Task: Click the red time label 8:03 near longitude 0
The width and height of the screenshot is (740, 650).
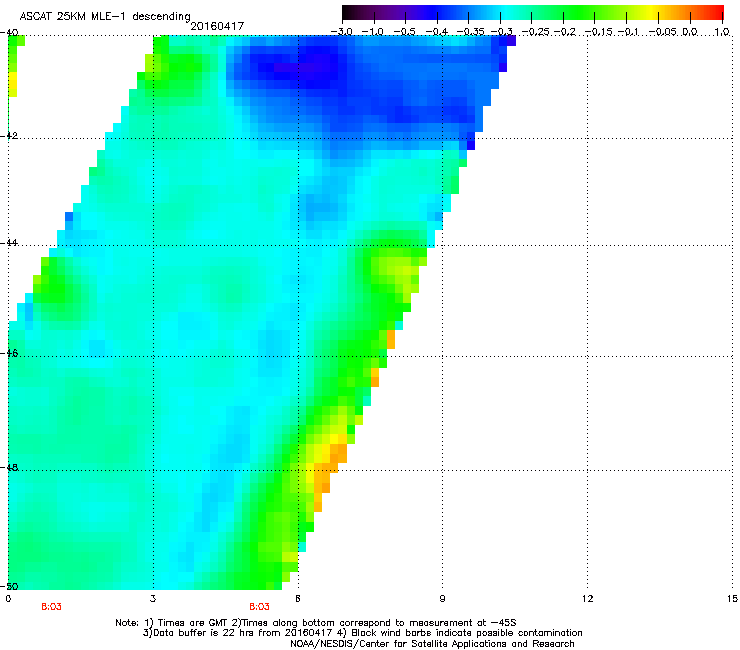Action: pos(51,607)
